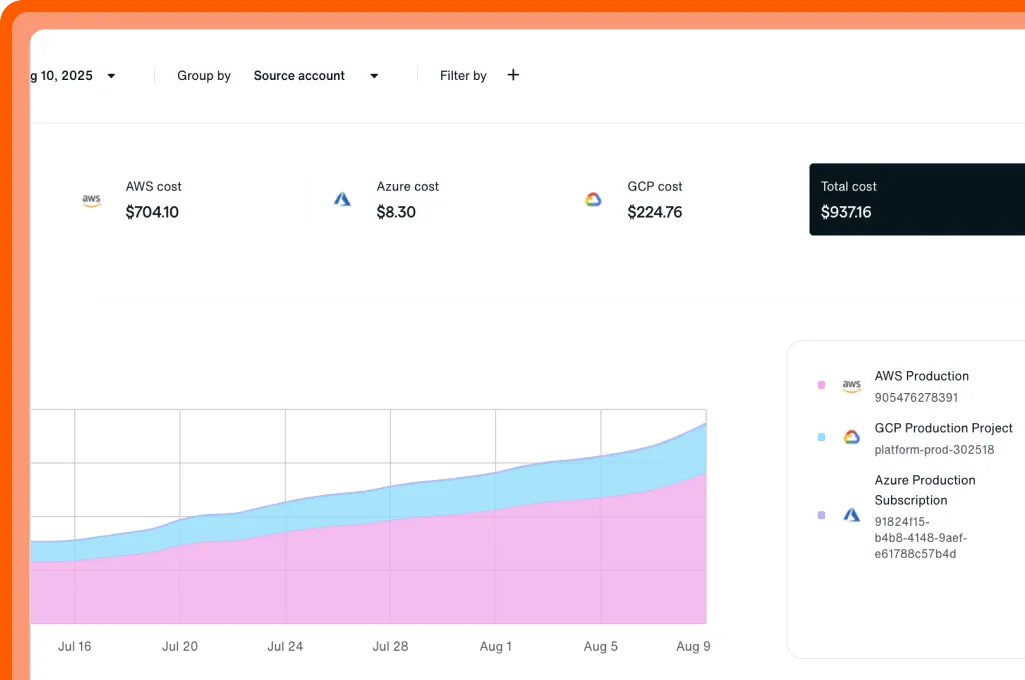Image resolution: width=1025 pixels, height=680 pixels.
Task: Click the Google Cloud logo in GCP cost card
Action: pyautogui.click(x=593, y=199)
